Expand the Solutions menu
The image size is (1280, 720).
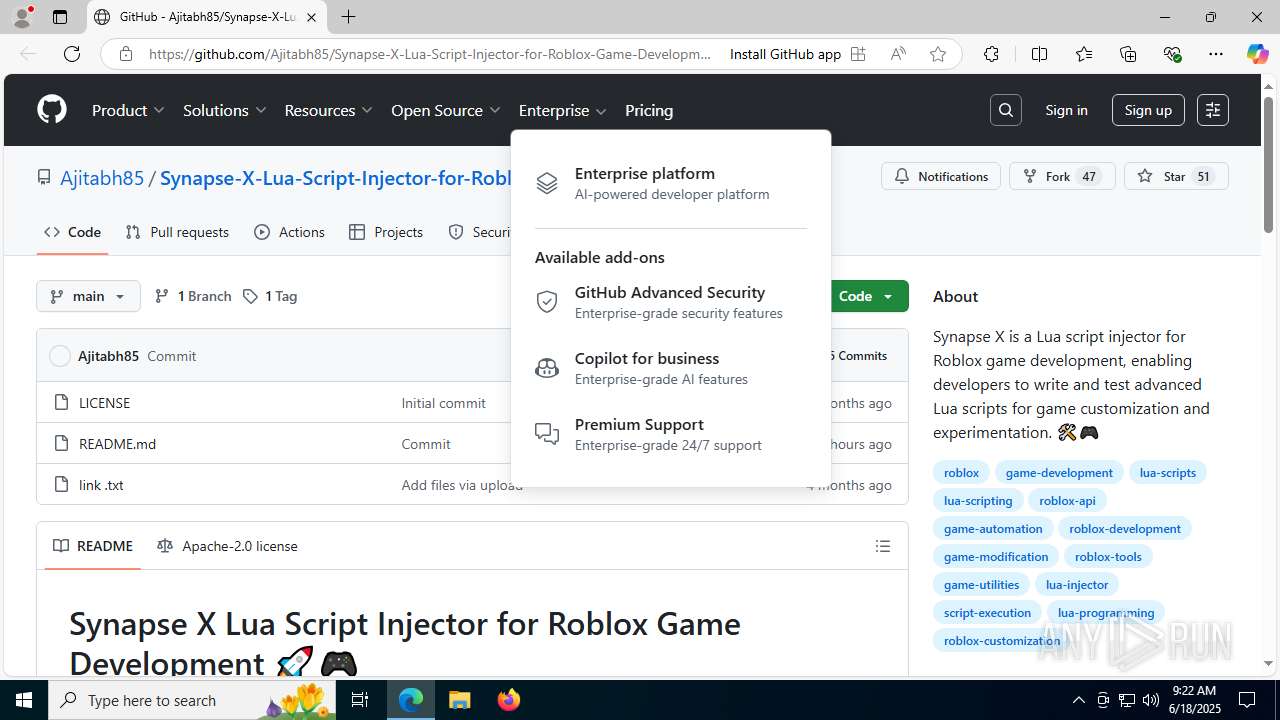pos(224,110)
